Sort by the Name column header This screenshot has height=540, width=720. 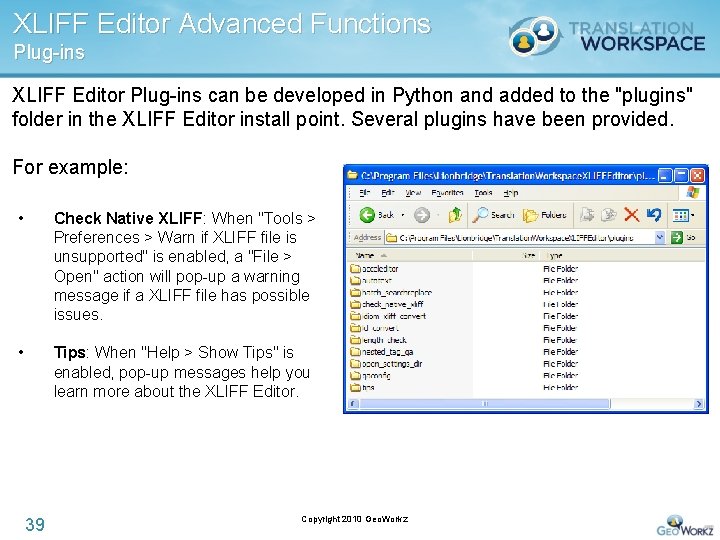(410, 255)
